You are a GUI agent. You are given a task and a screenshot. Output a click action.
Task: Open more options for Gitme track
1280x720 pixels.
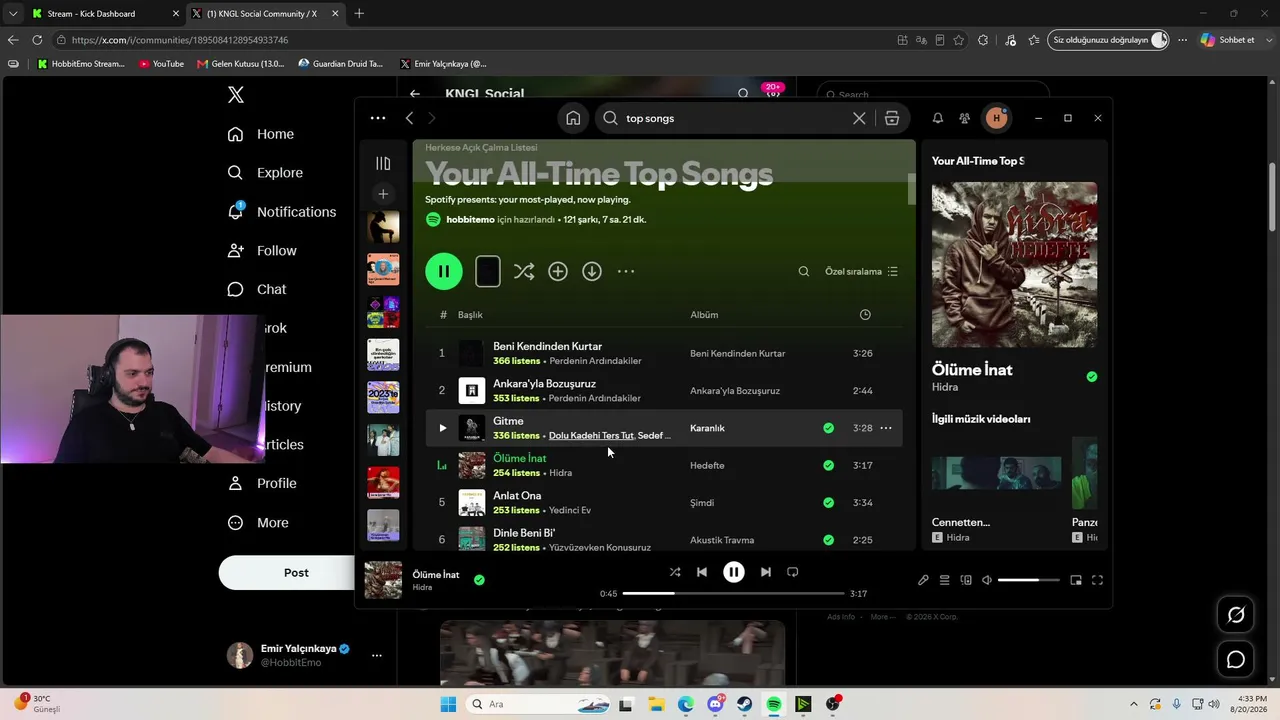[885, 428]
